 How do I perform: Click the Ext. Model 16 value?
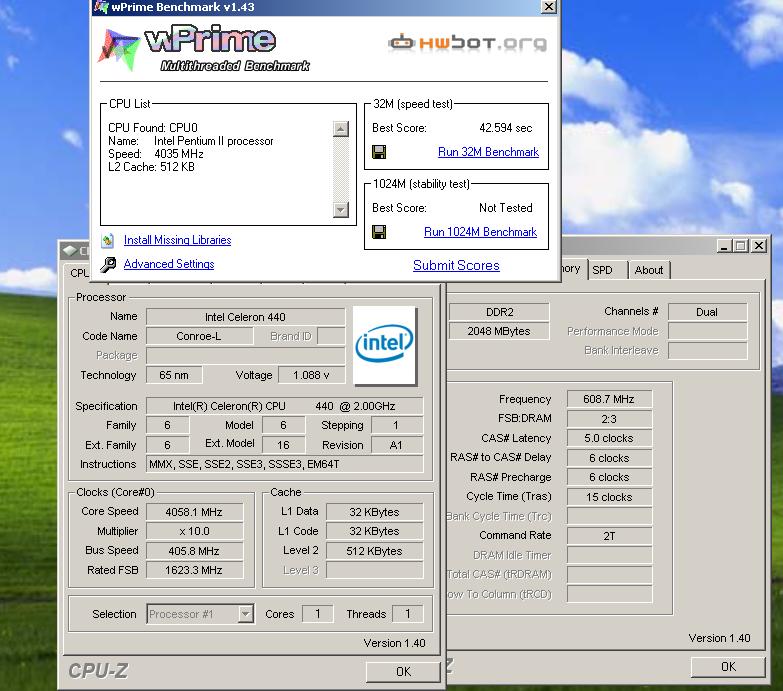coord(283,445)
